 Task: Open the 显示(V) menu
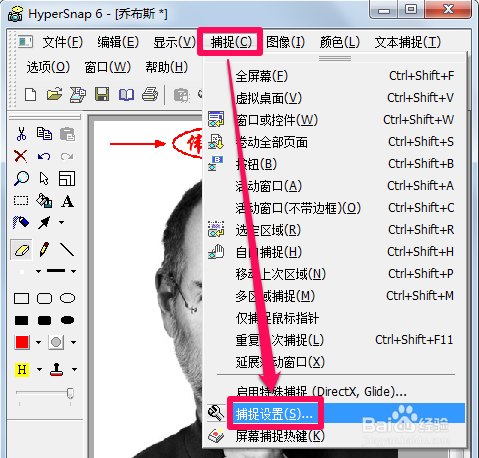(x=174, y=42)
